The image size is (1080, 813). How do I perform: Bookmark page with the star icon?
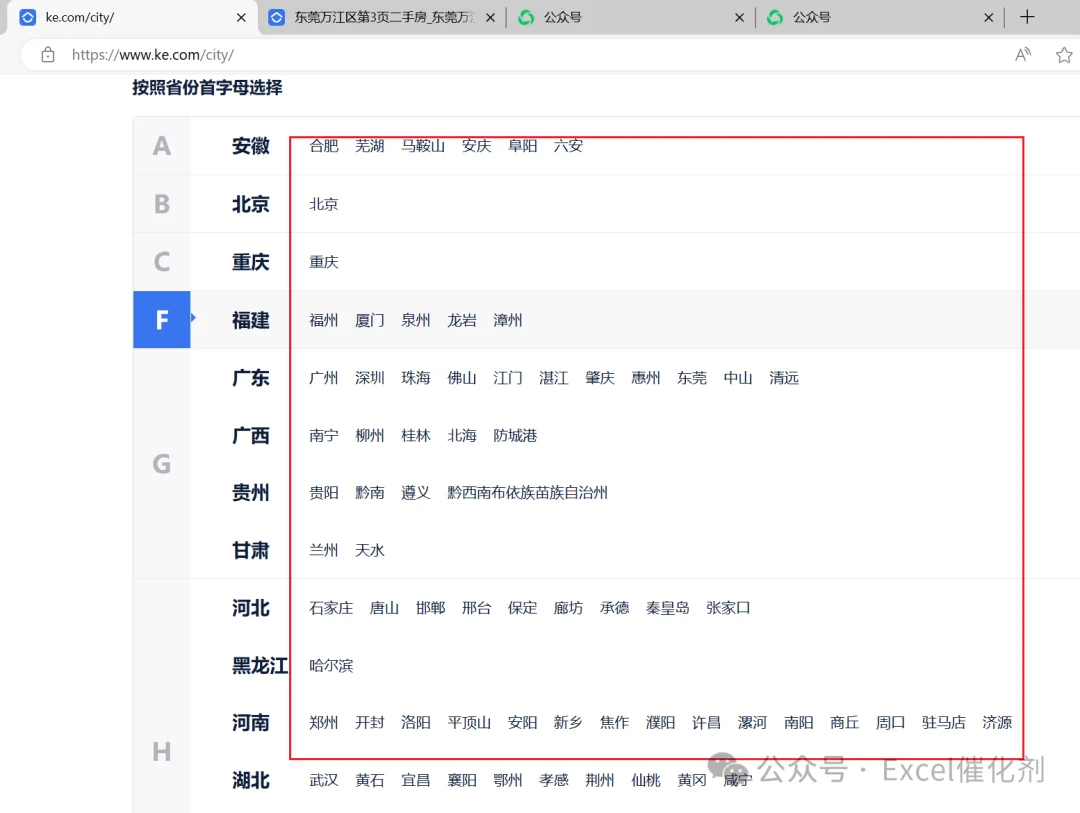[x=1064, y=54]
